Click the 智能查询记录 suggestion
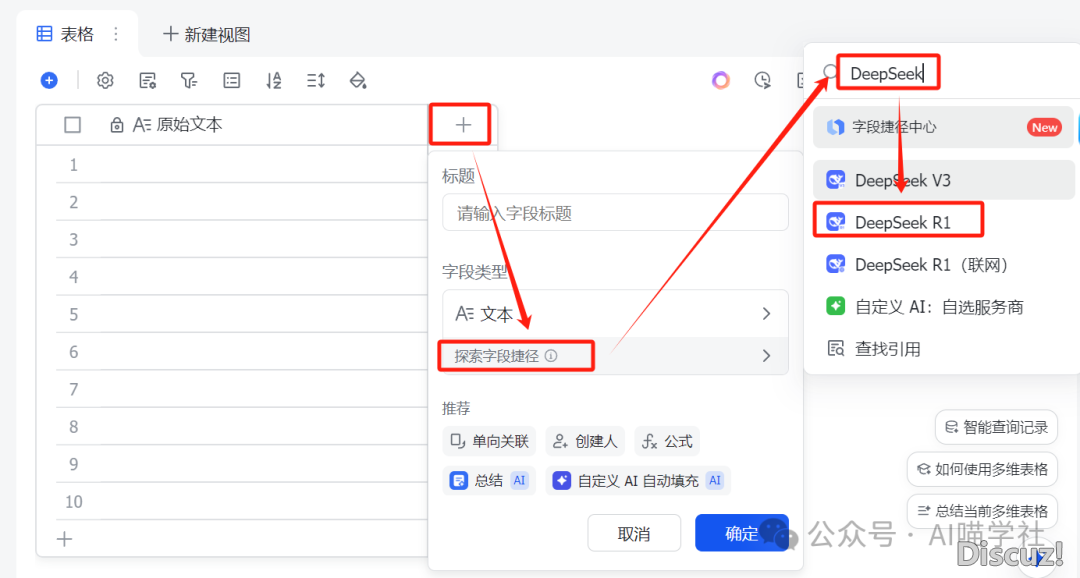The width and height of the screenshot is (1080, 578). (996, 428)
